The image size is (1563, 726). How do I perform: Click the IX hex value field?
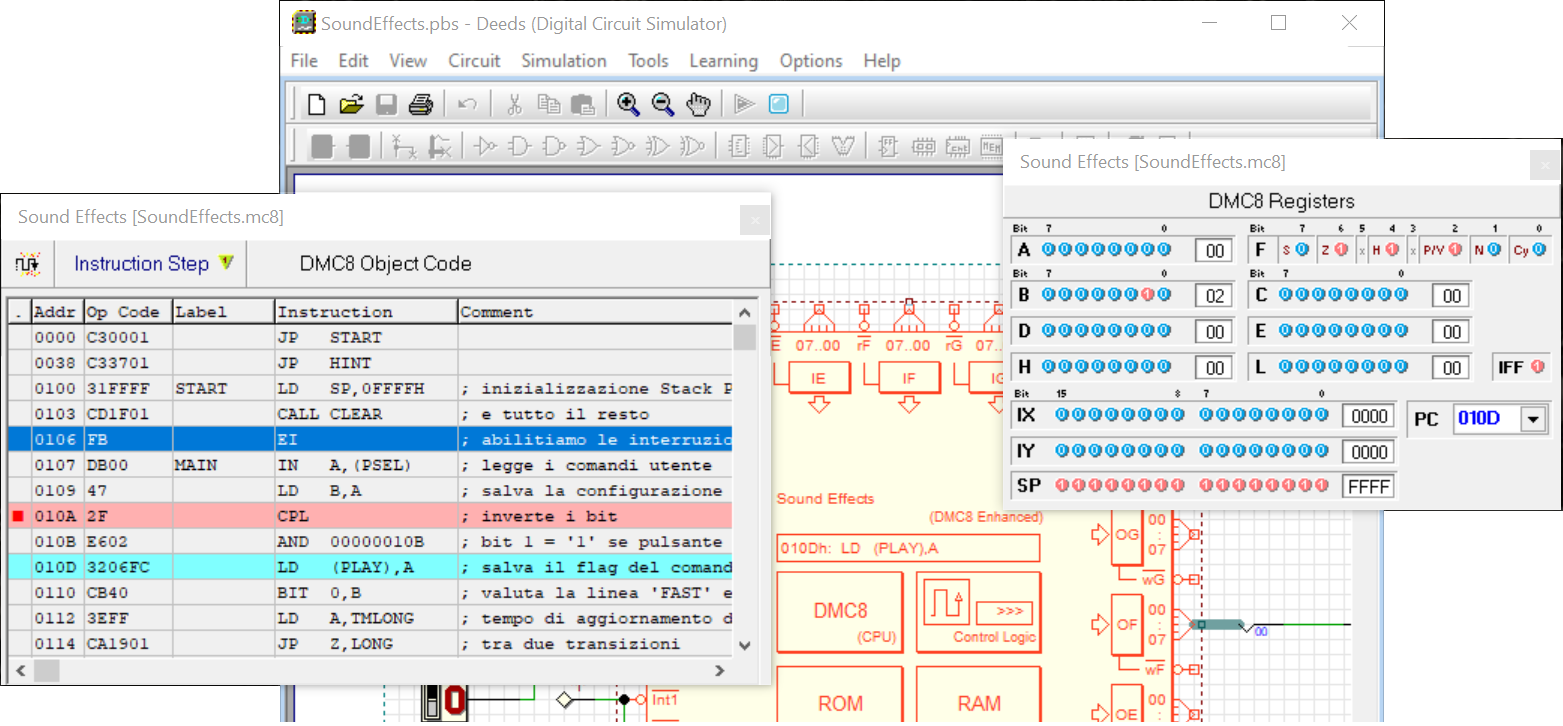point(1367,415)
